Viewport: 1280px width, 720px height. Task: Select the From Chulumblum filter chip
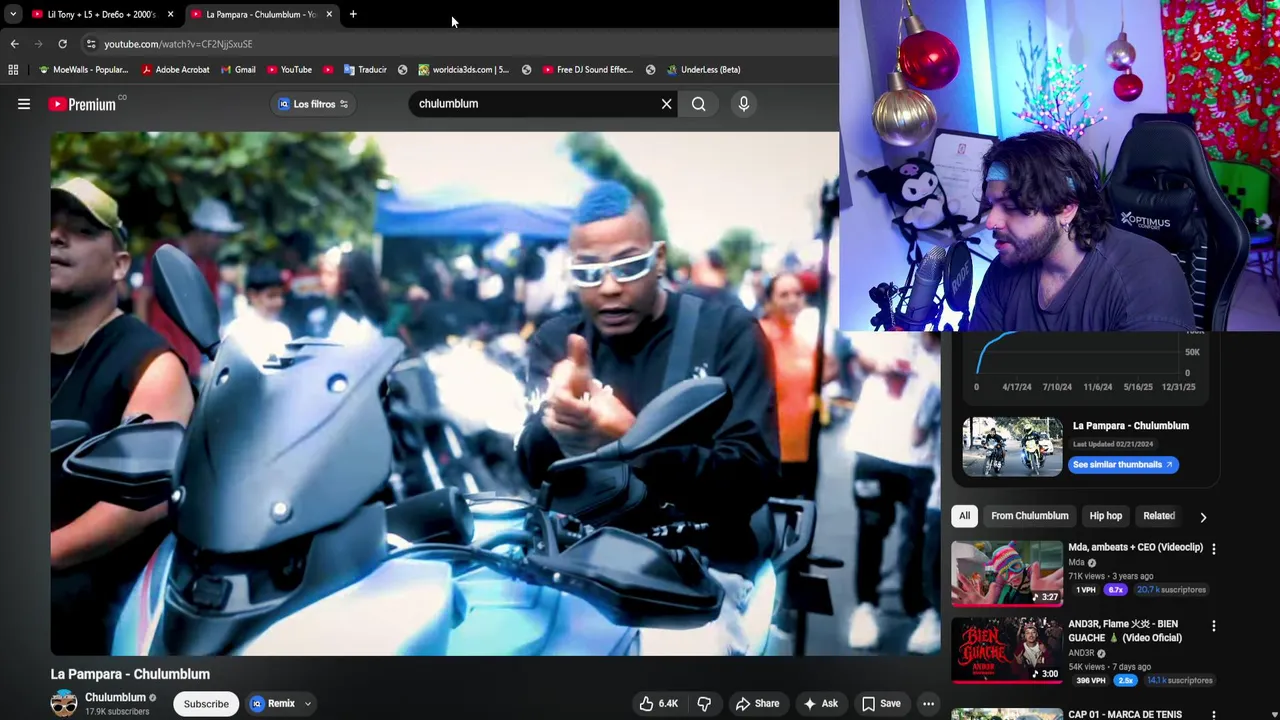coord(1030,516)
